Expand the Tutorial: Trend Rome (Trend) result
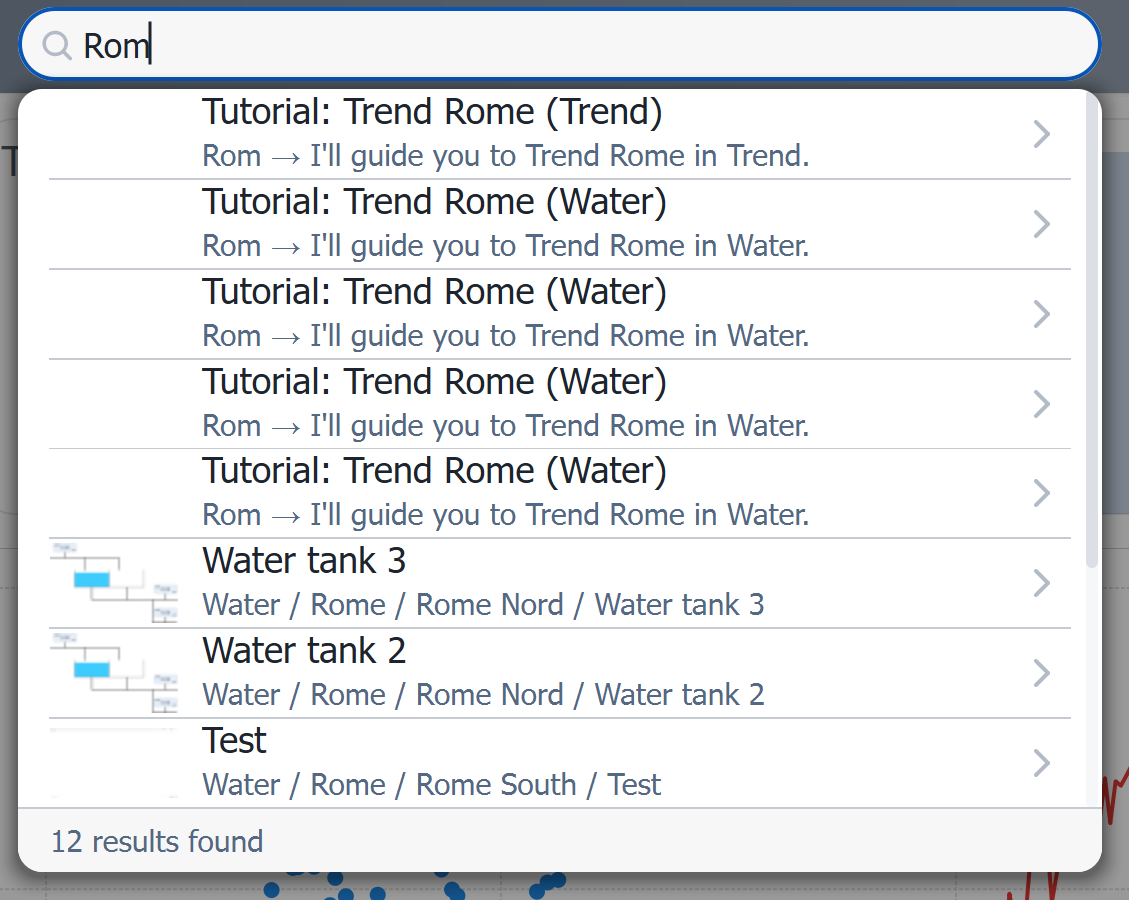1129x900 pixels. tap(1040, 133)
